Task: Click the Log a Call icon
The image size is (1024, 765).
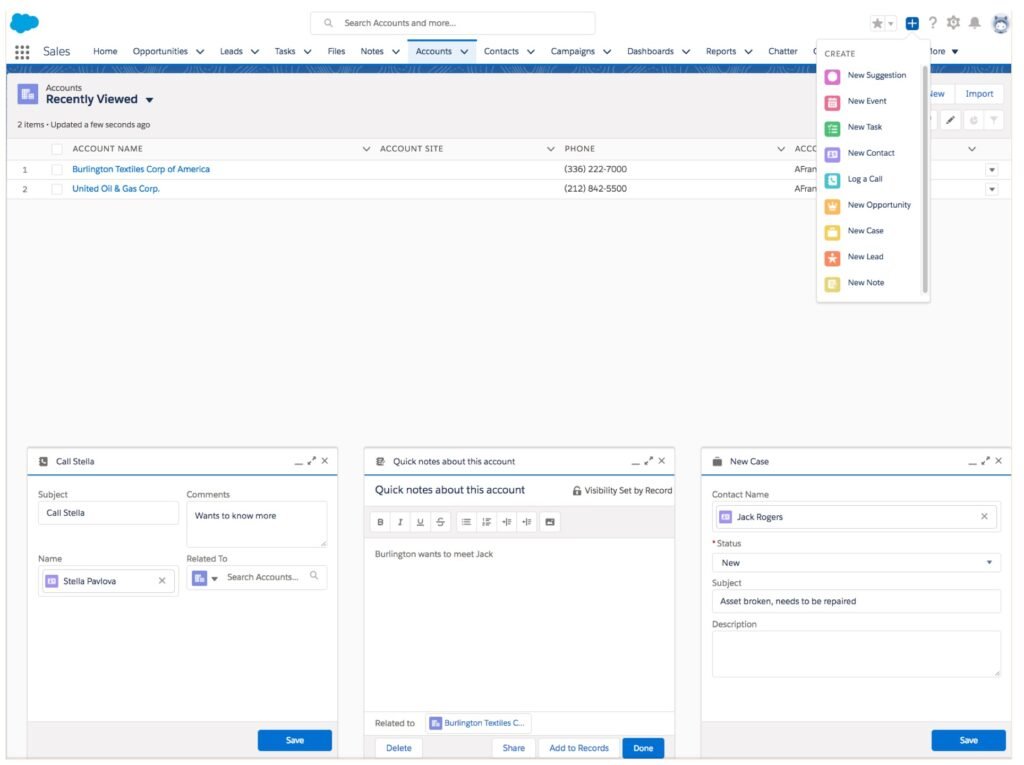Action: pos(832,180)
